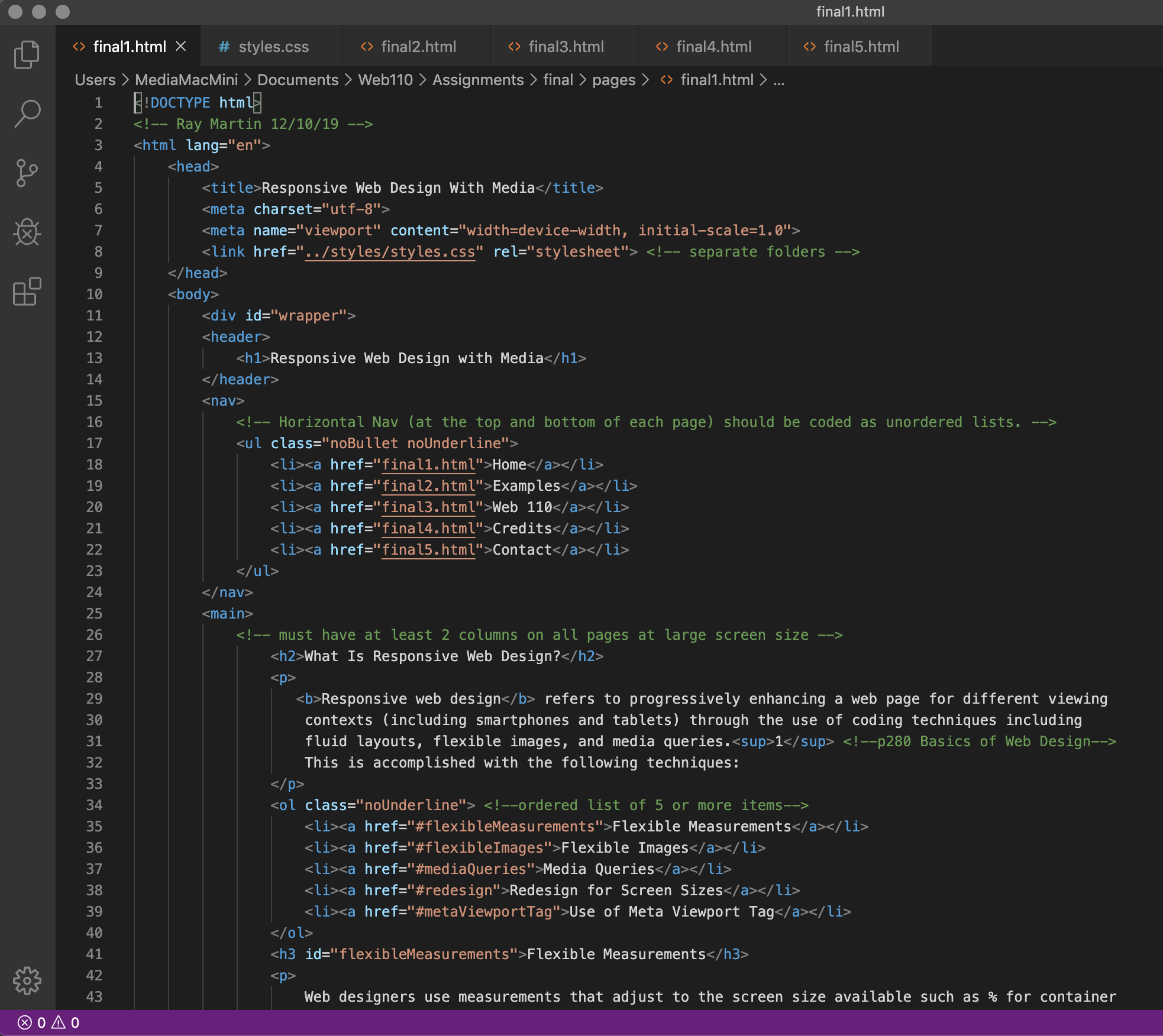
Task: Open the Extensions view in the activity bar
Action: 27,292
